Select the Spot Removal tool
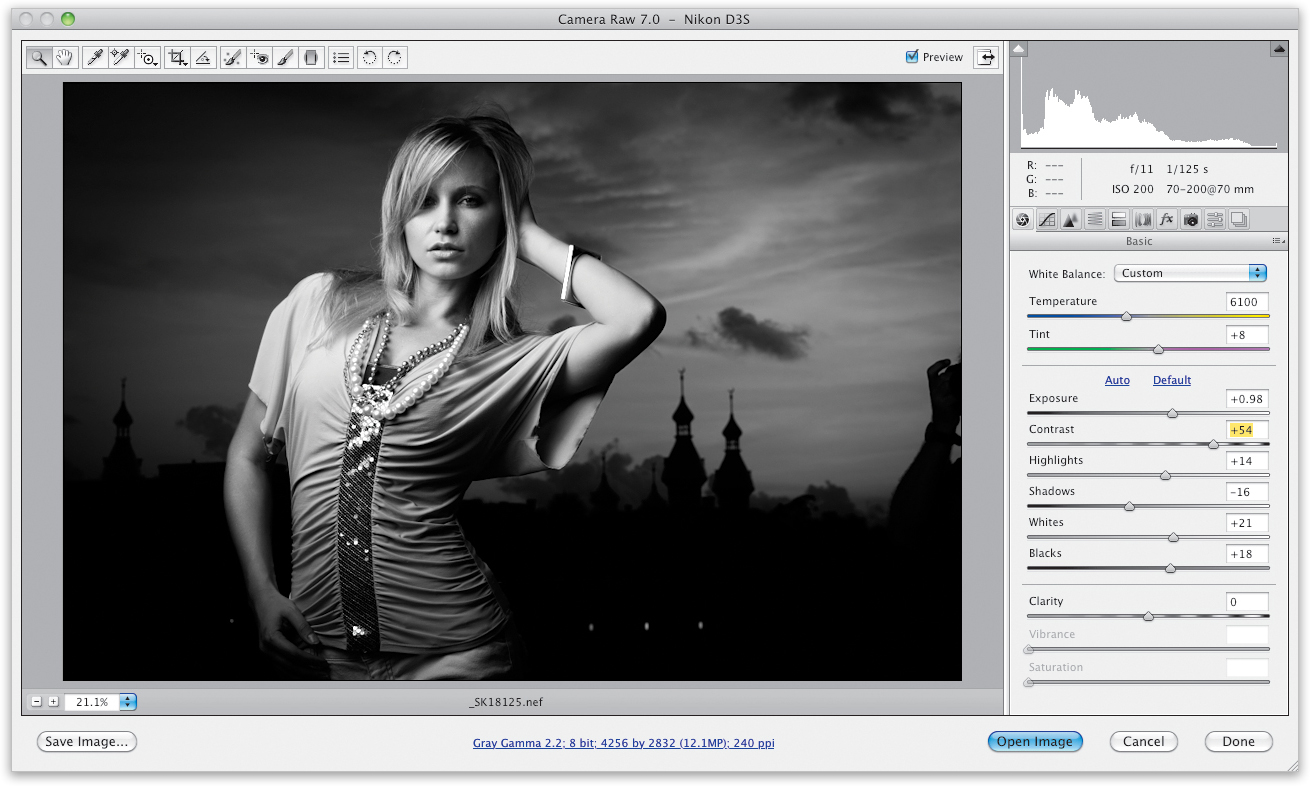 232,58
